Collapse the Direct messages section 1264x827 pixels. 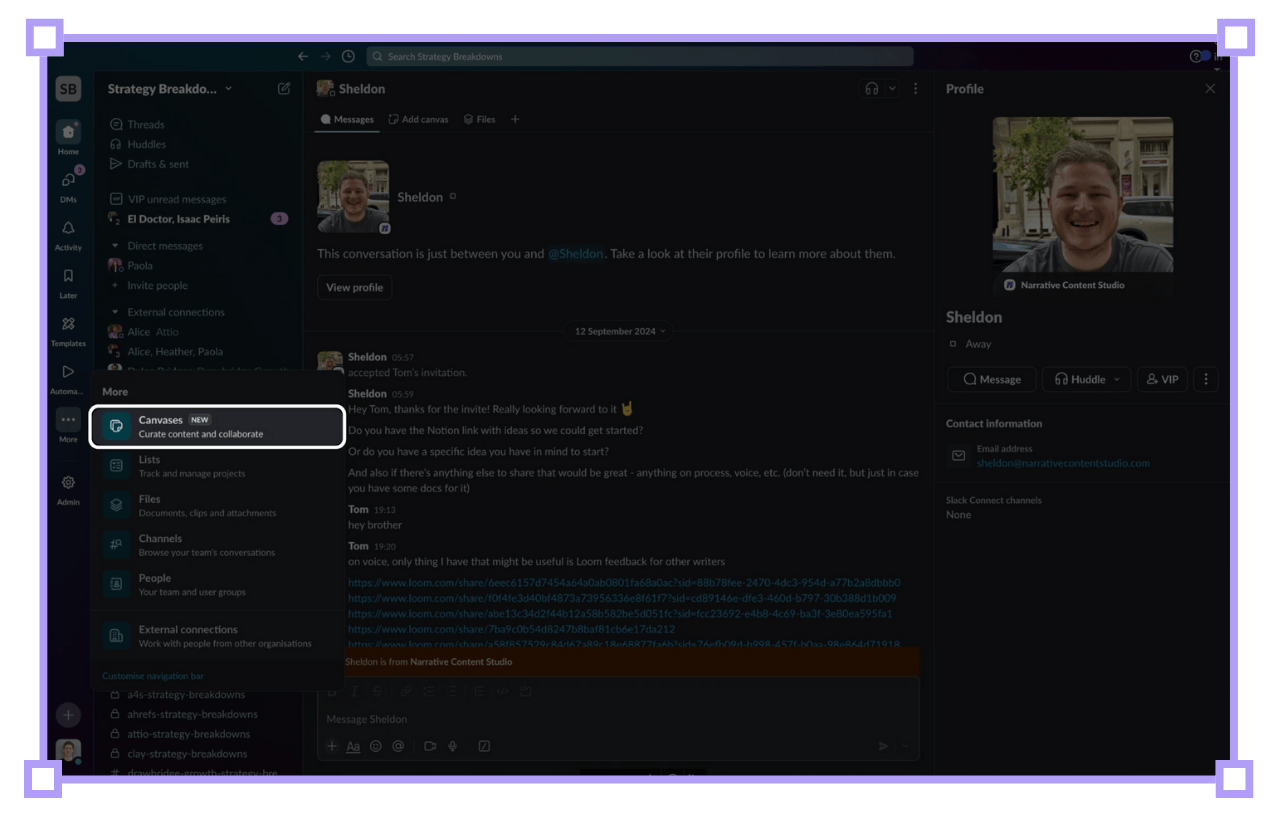coord(115,246)
